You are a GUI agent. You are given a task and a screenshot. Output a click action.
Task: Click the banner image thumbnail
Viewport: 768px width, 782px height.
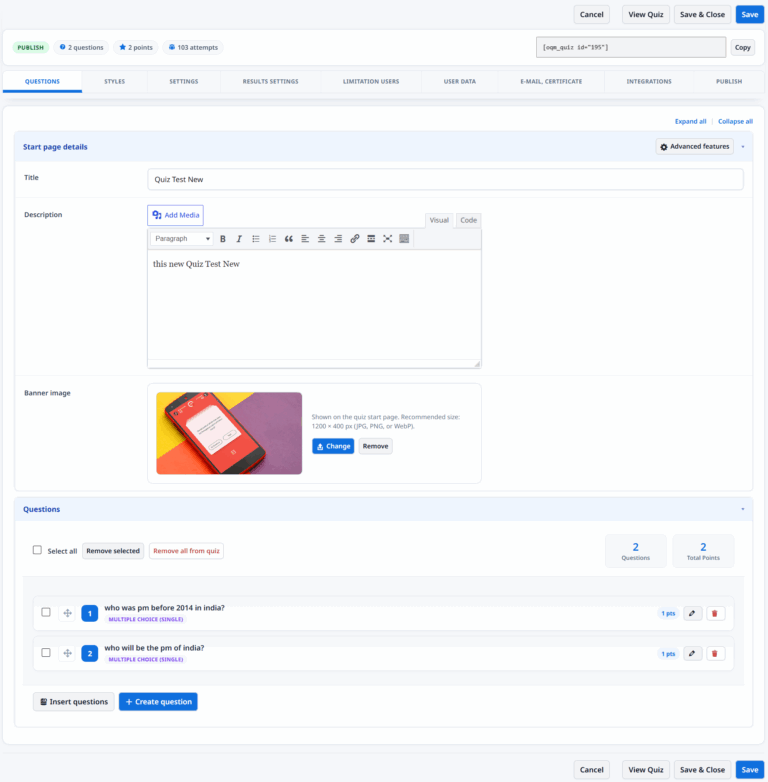(229, 433)
